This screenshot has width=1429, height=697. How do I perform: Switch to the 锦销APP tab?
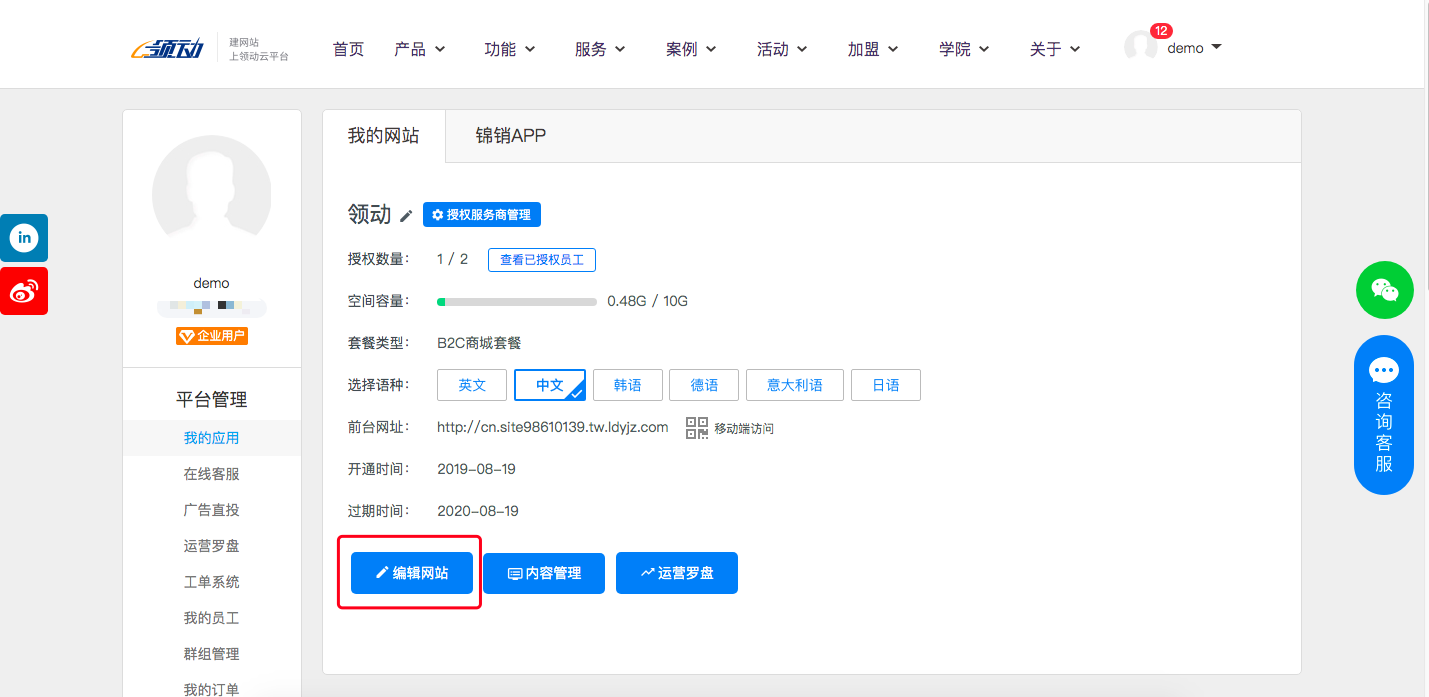point(511,135)
